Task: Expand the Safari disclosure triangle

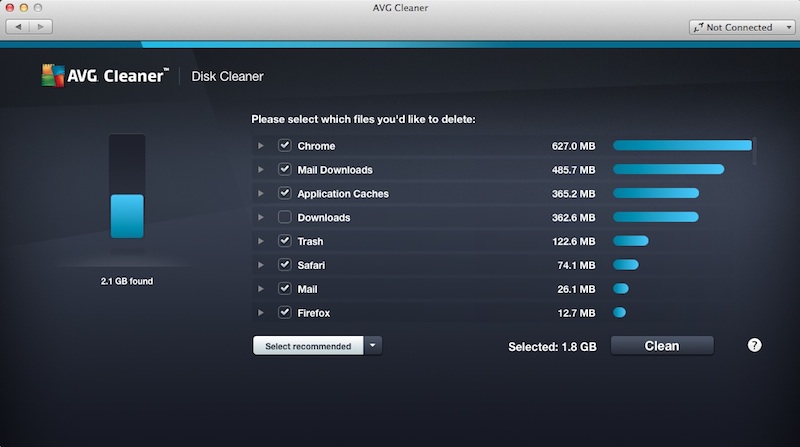Action: (261, 265)
